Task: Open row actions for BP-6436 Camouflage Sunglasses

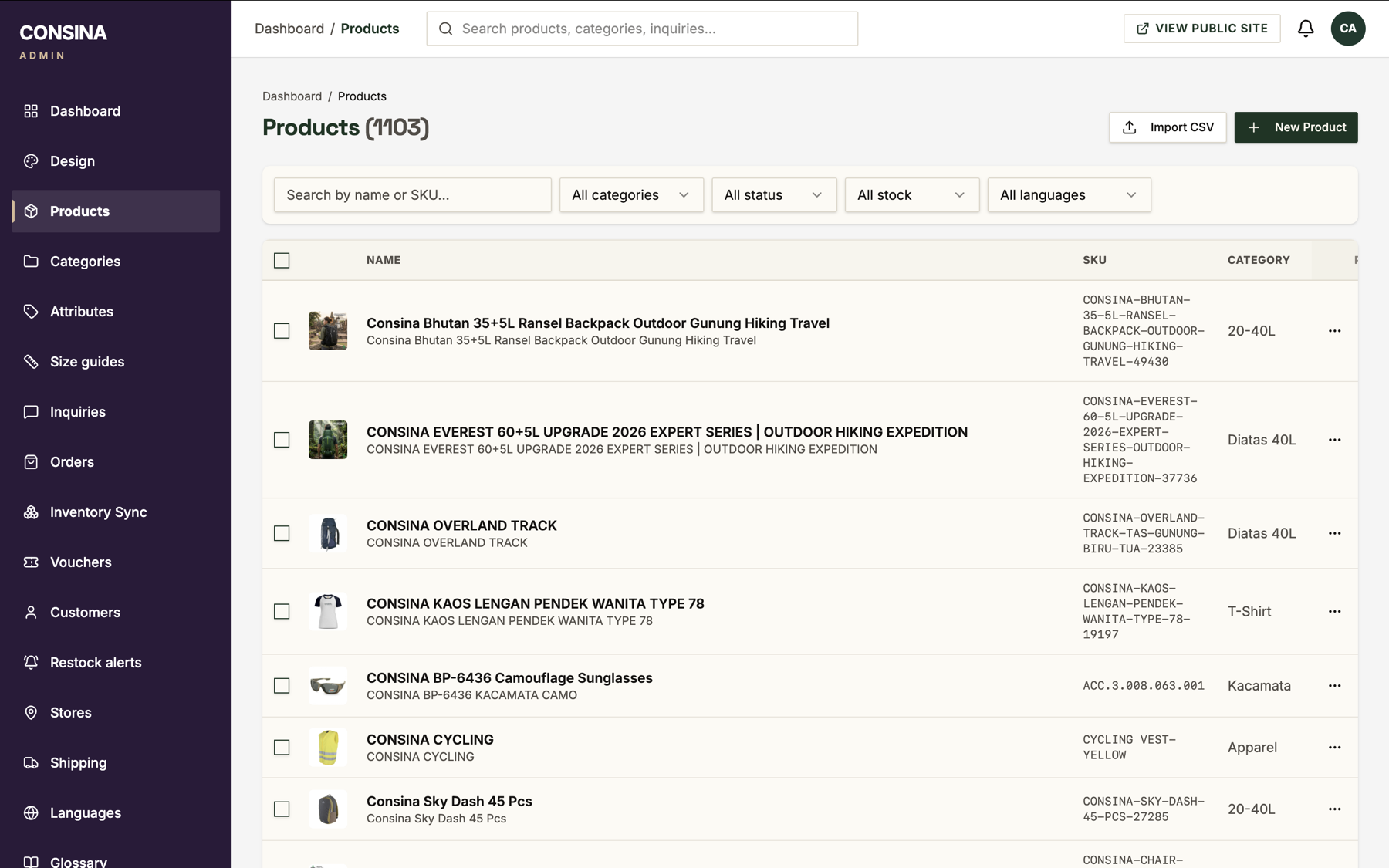Action: point(1334,686)
